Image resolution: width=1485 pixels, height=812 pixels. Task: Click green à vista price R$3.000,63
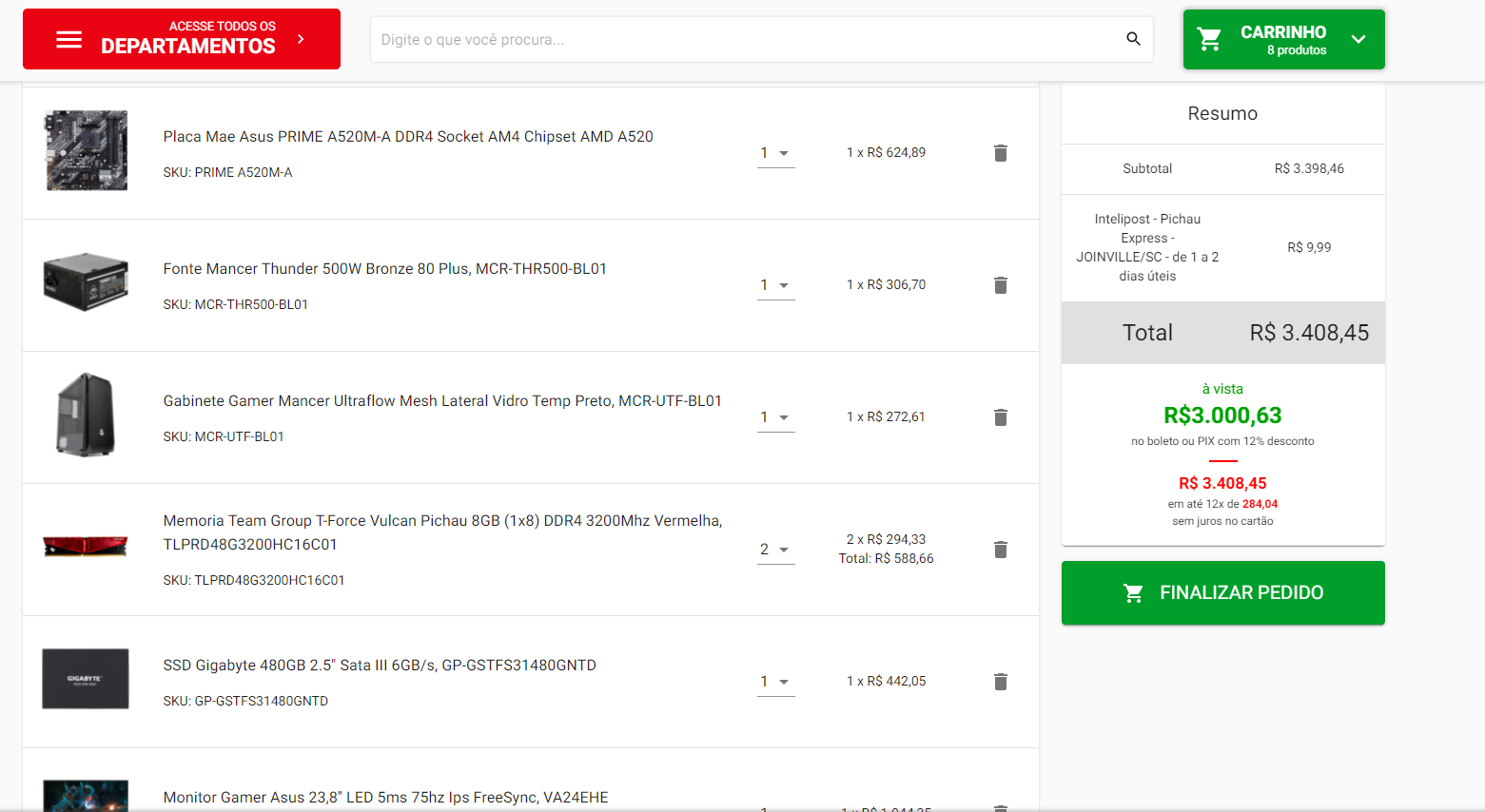1222,416
